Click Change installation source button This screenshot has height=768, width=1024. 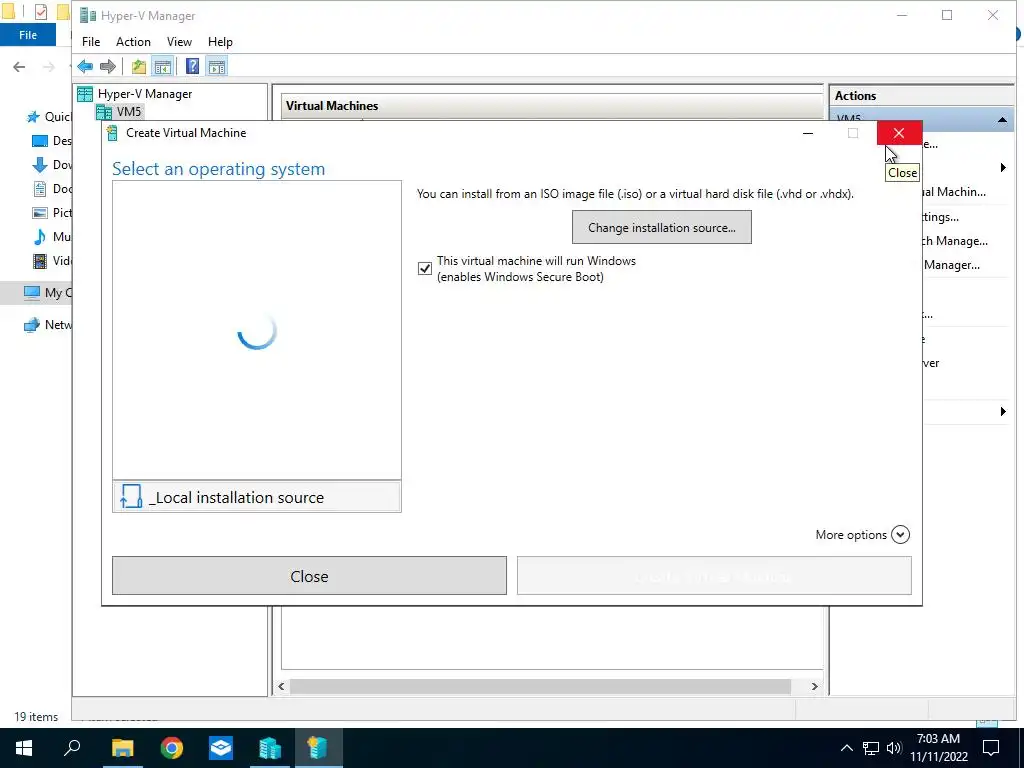pos(662,227)
